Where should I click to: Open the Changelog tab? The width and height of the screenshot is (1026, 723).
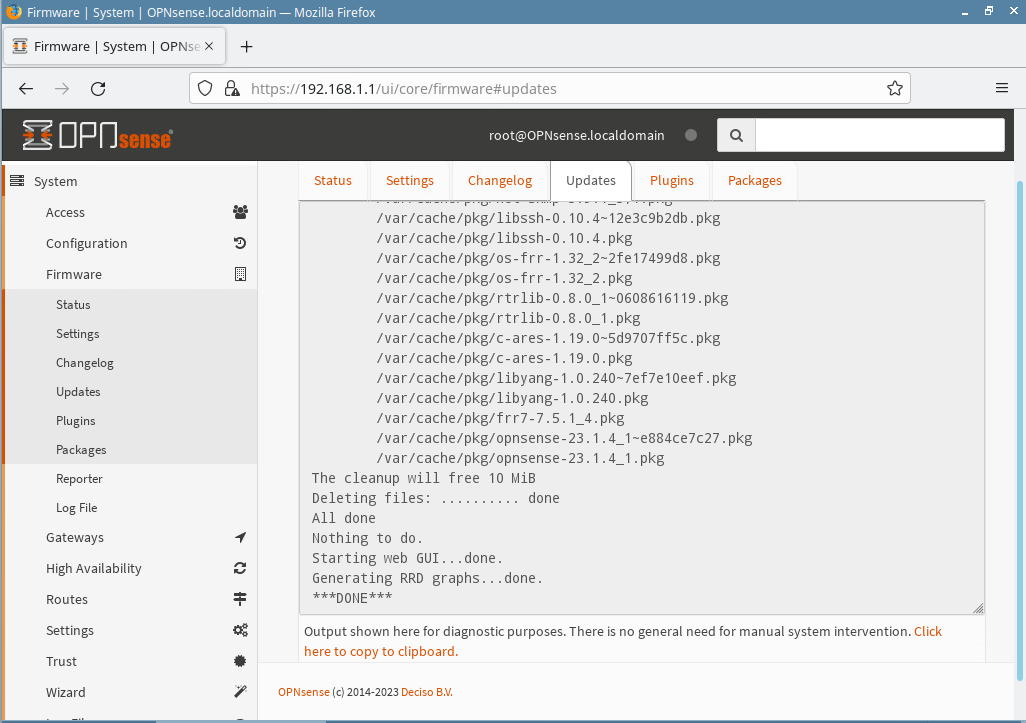(x=500, y=180)
